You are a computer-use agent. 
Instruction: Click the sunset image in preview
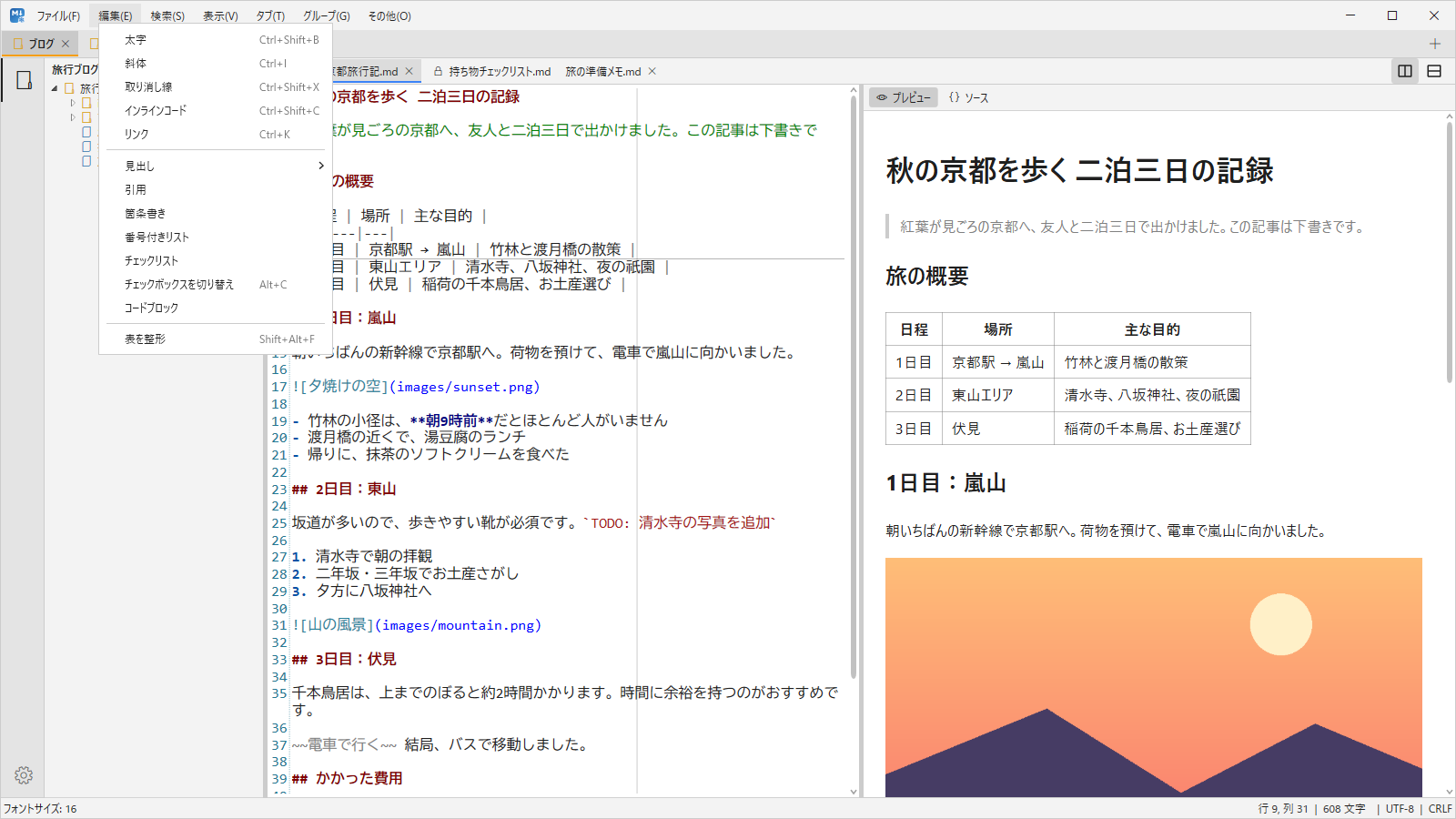pyautogui.click(x=1154, y=677)
